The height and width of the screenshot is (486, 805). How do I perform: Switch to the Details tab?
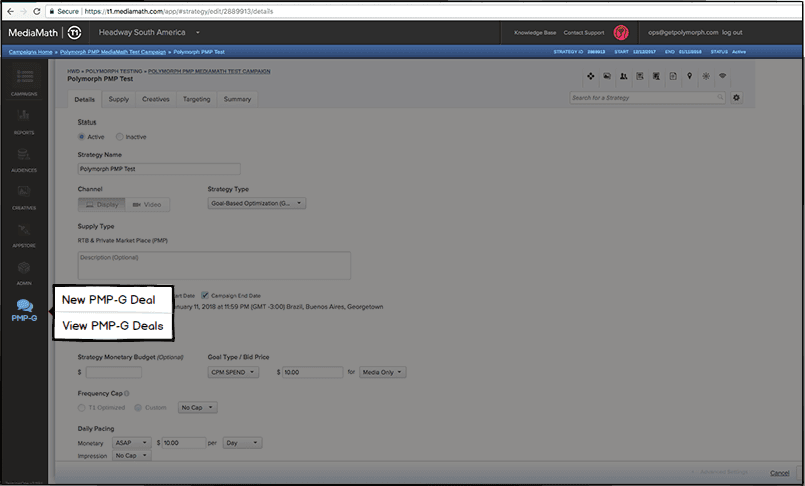(85, 99)
